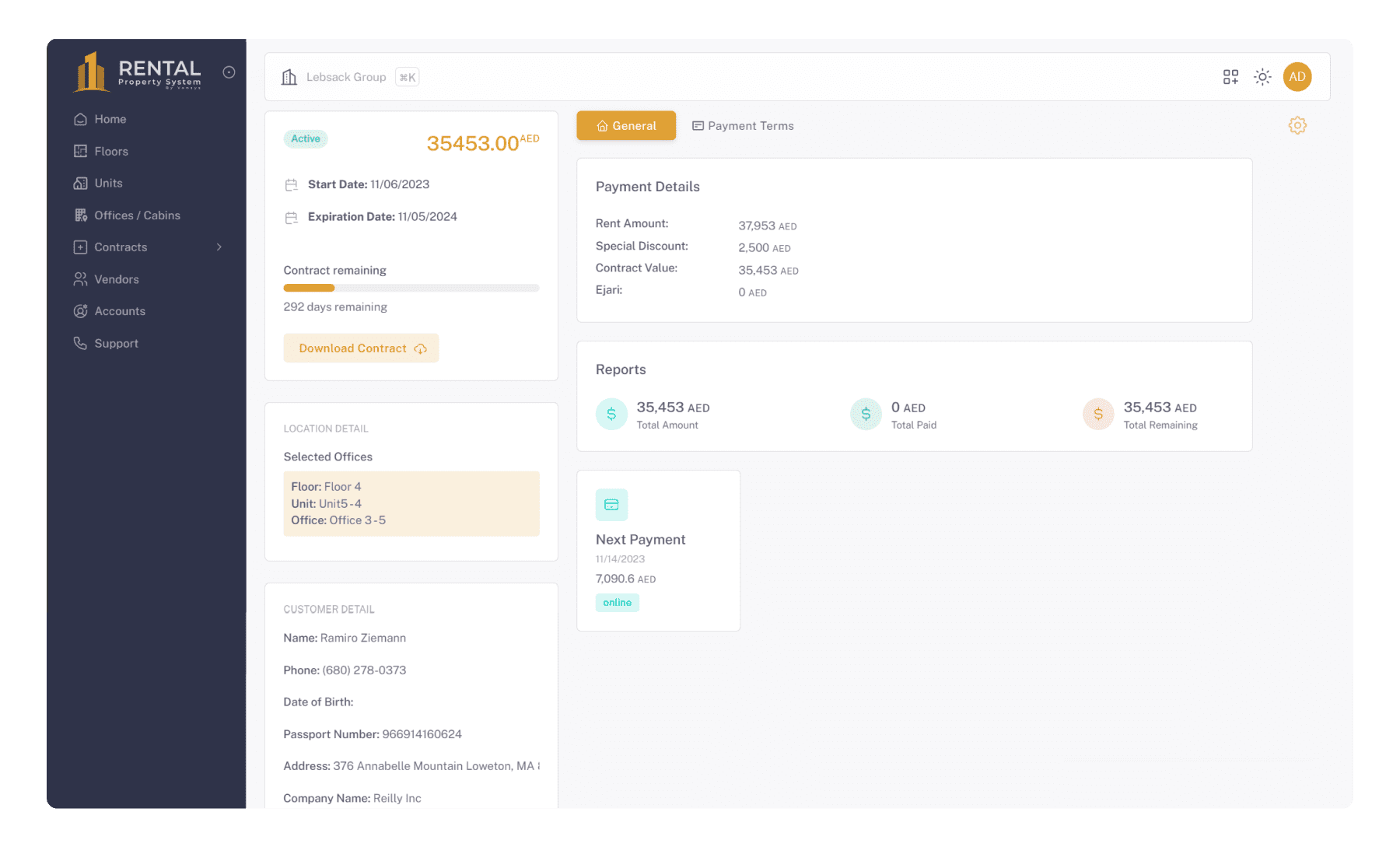This screenshot has width=1400, height=847.
Task: Click the 7,090.6 AED next payment amount
Action: (x=626, y=579)
